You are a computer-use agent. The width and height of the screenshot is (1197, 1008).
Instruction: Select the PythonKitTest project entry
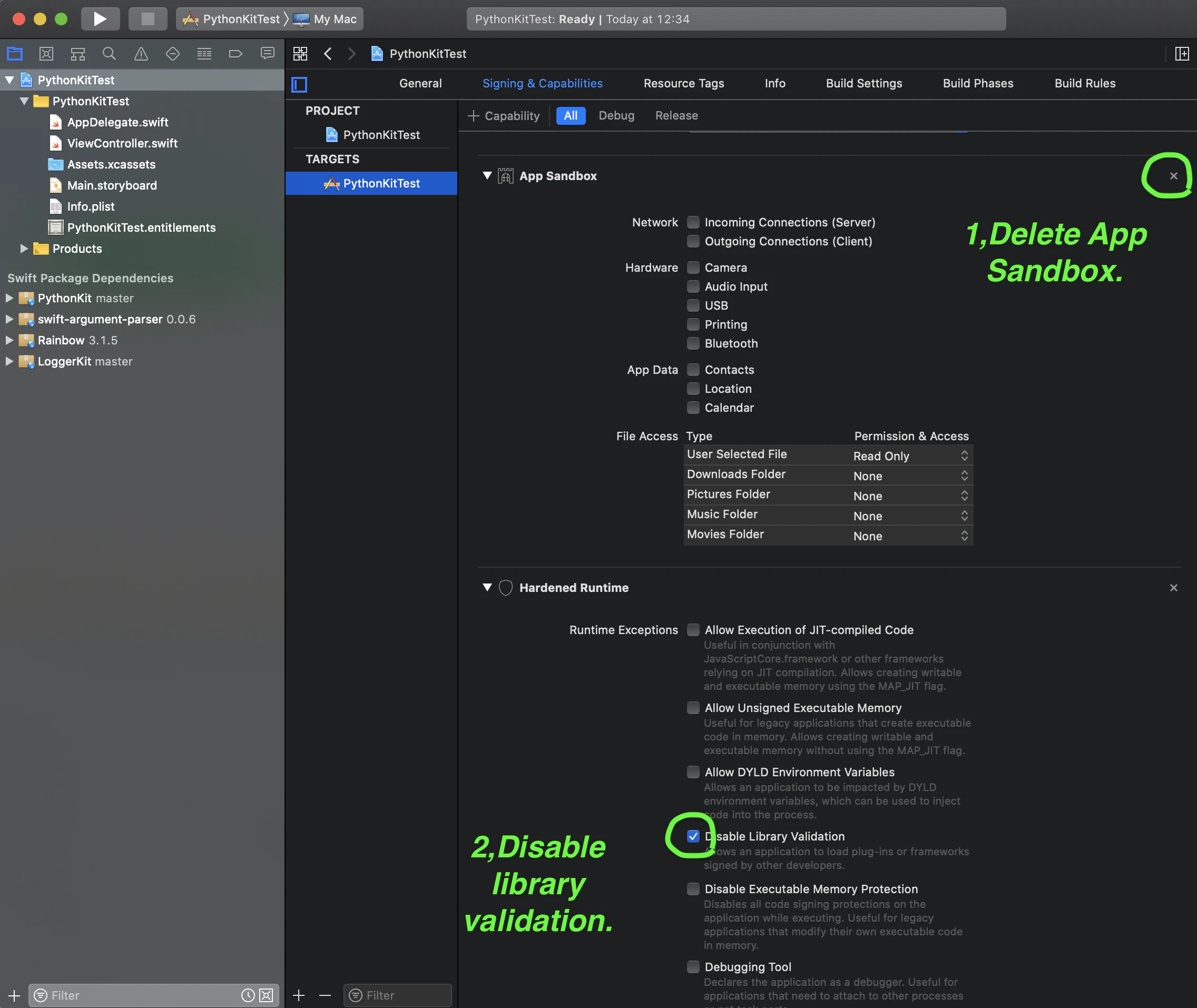[x=372, y=135]
